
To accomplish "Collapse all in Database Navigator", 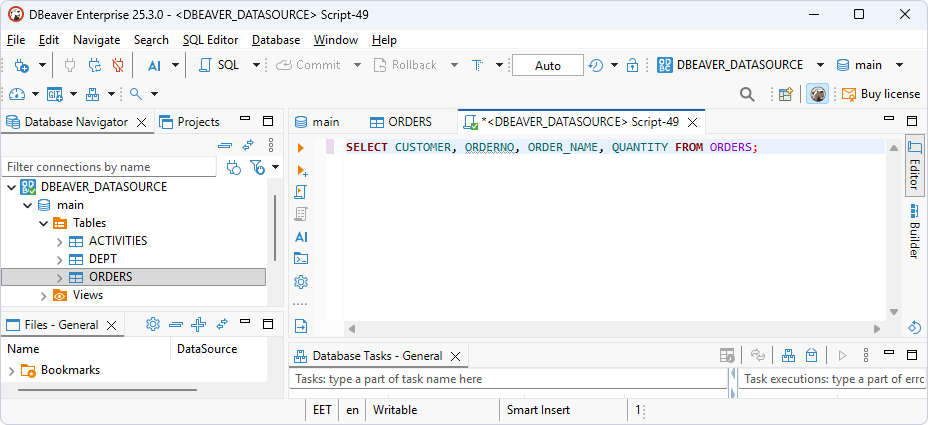I will 225,144.
